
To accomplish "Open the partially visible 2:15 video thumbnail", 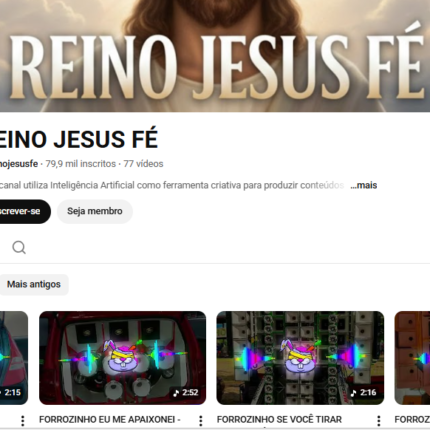I will tap(14, 358).
